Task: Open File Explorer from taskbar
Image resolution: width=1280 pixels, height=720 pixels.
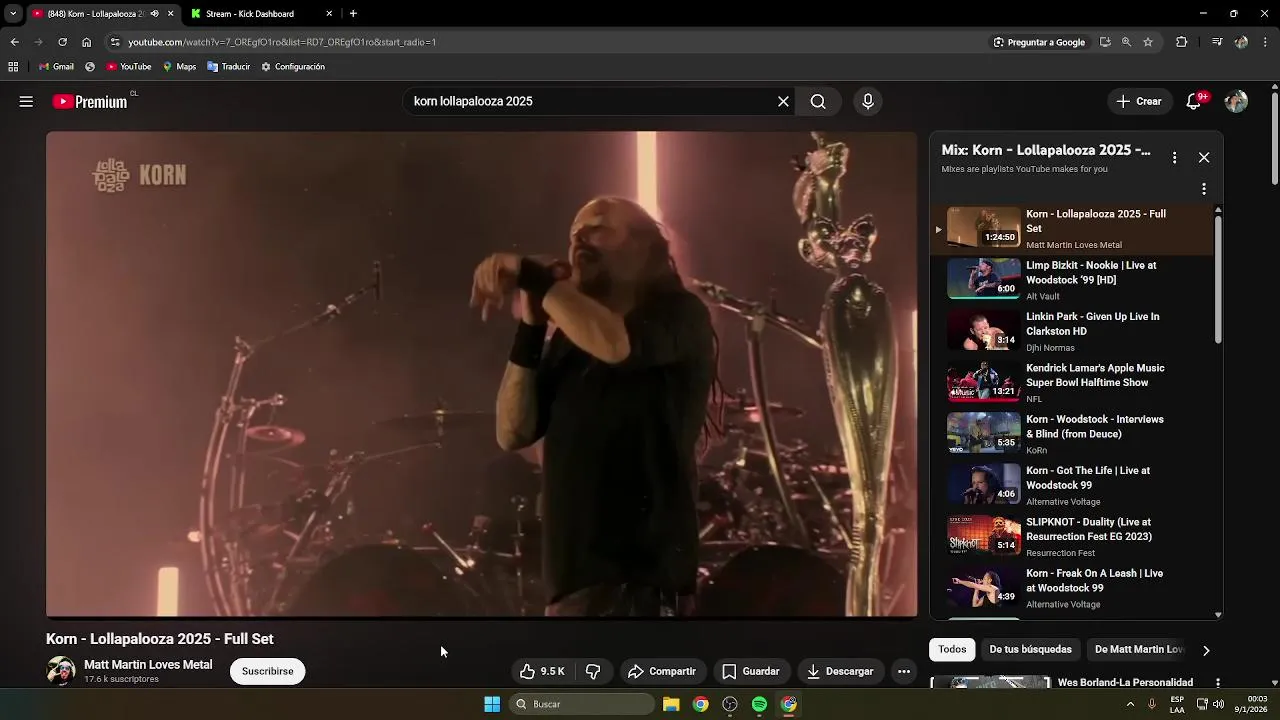Action: click(x=671, y=704)
